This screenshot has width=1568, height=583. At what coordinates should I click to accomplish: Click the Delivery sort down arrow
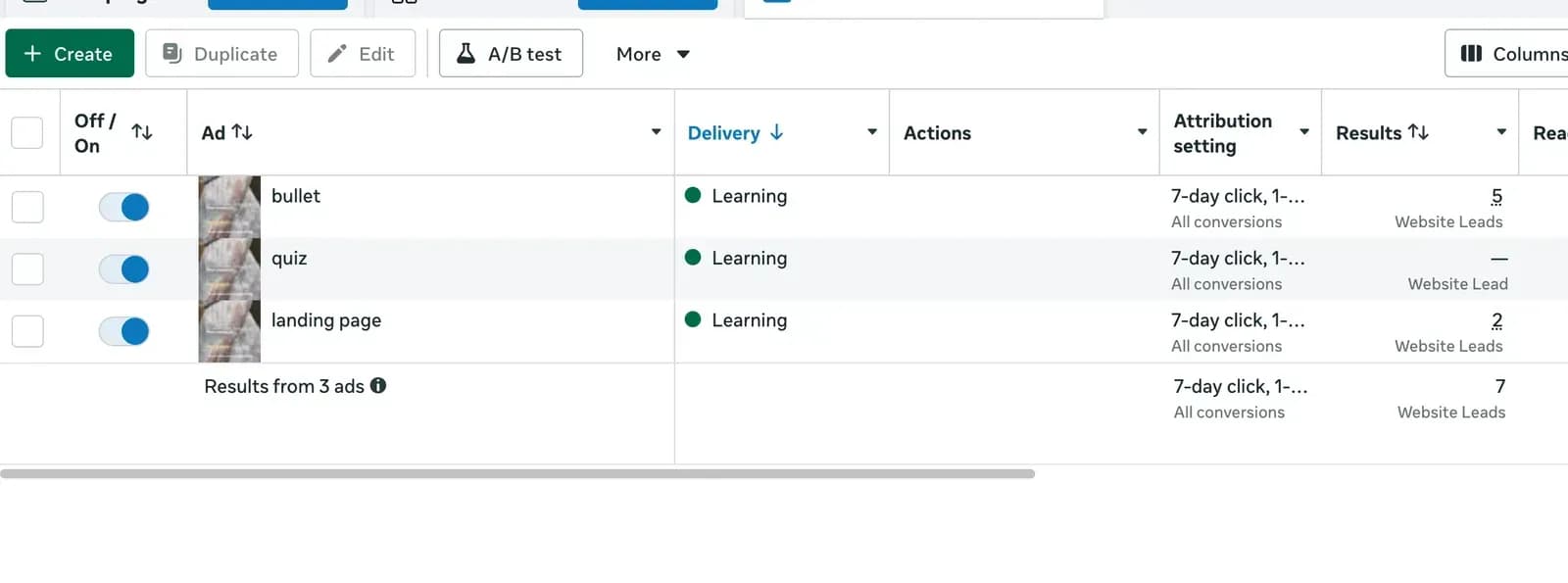776,132
